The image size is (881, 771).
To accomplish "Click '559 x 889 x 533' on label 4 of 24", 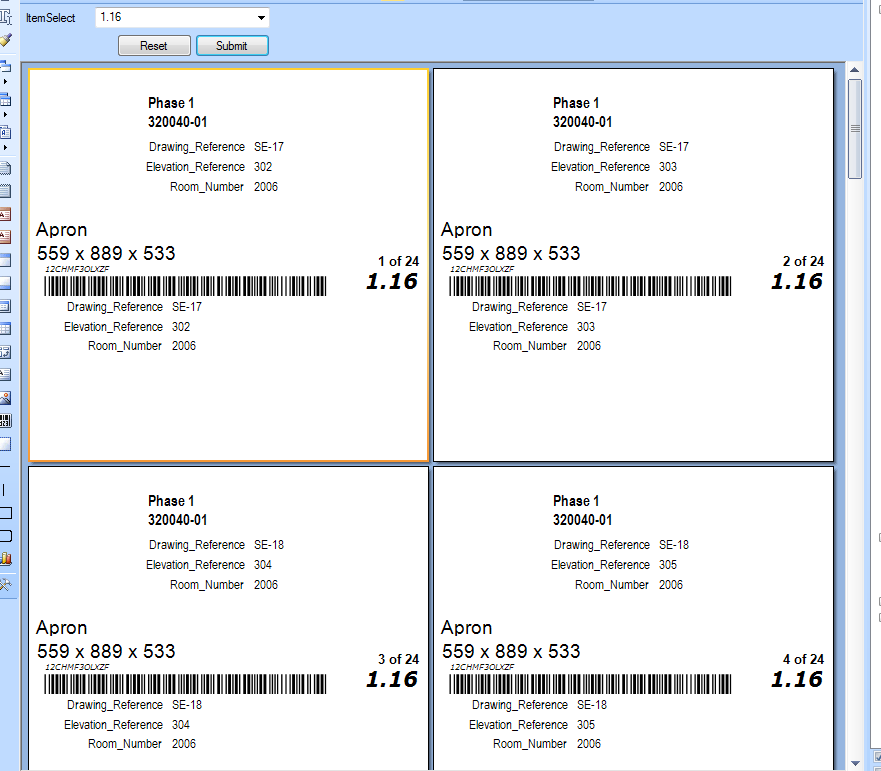I will pos(511,651).
